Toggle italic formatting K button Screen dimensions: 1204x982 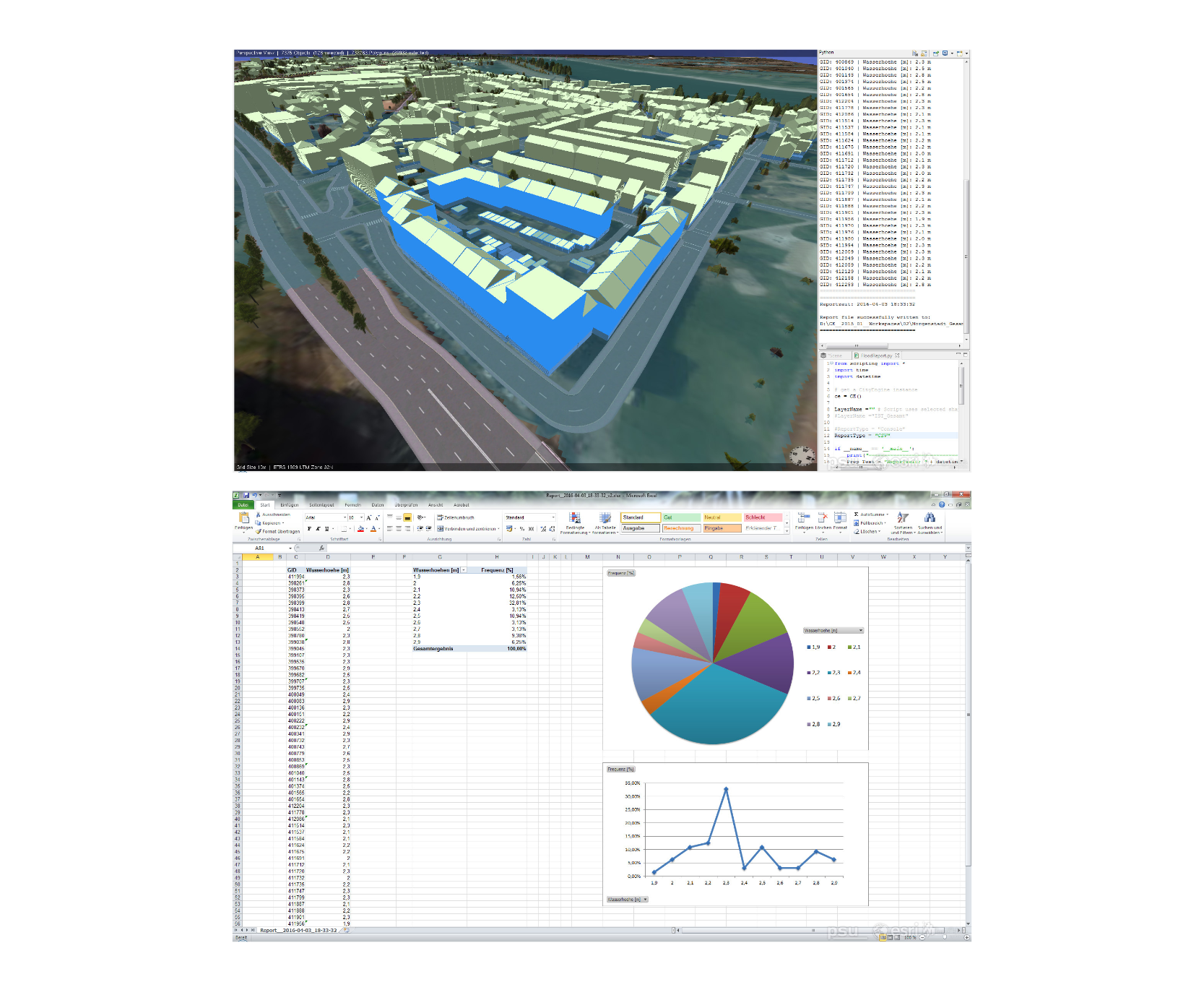click(318, 529)
